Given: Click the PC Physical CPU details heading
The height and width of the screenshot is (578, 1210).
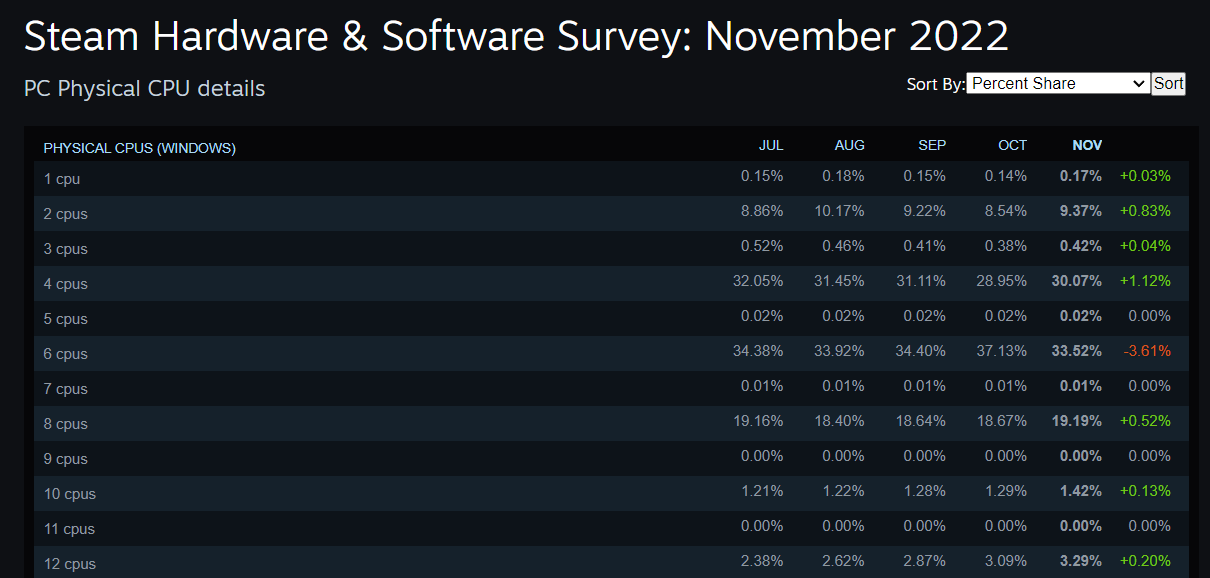Looking at the screenshot, I should click(143, 89).
